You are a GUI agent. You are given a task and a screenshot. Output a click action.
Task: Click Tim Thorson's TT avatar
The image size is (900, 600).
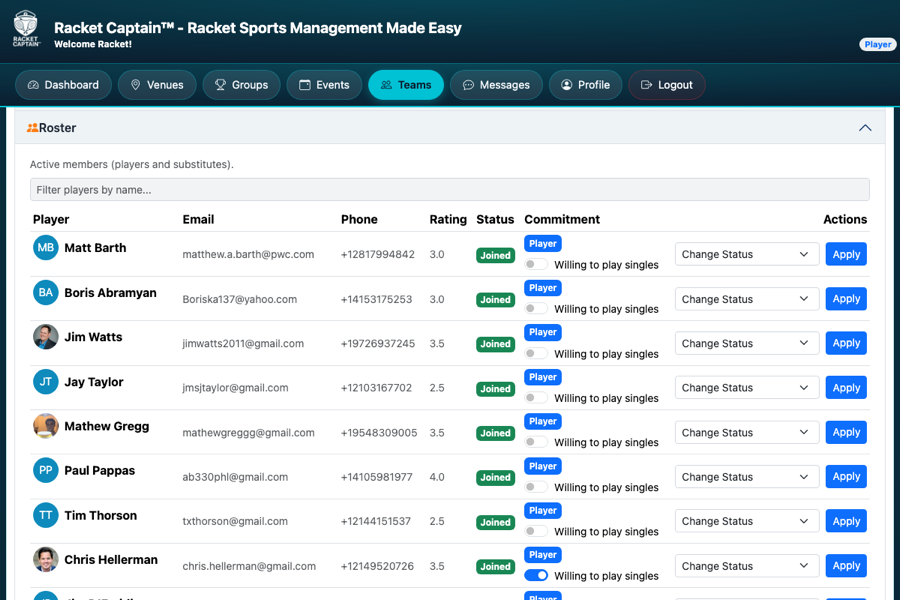click(x=45, y=515)
